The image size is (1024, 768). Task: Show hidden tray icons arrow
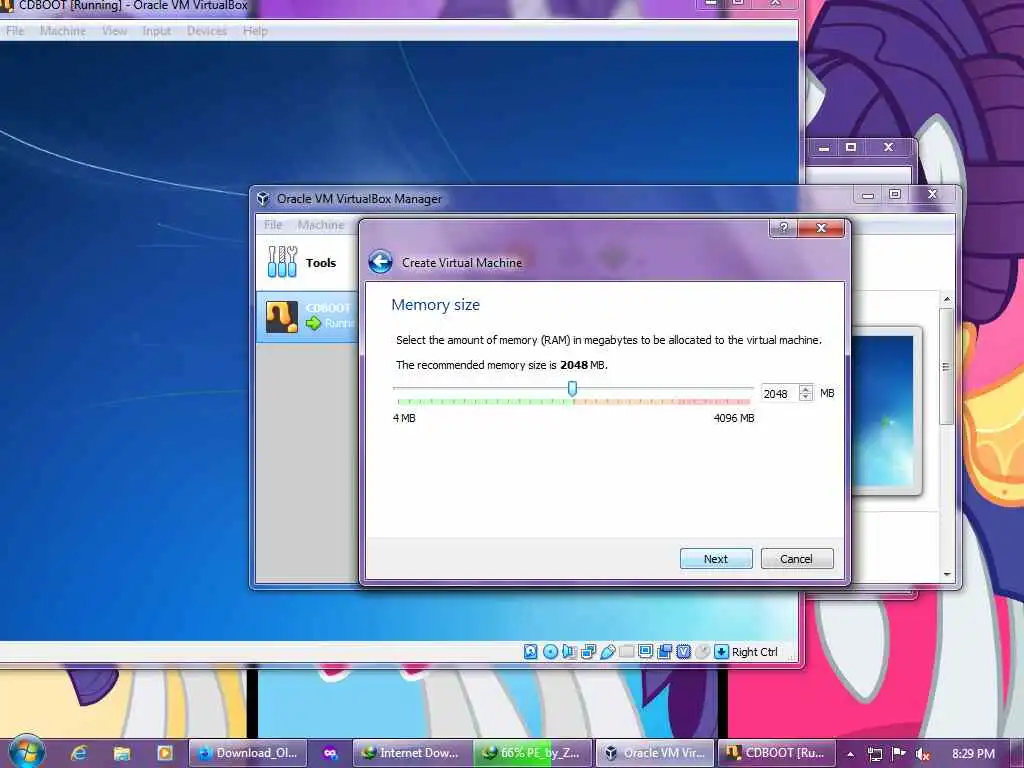pyautogui.click(x=850, y=754)
